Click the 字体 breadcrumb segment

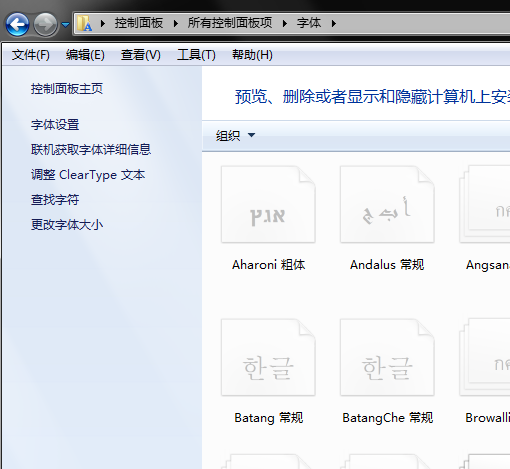click(309, 23)
